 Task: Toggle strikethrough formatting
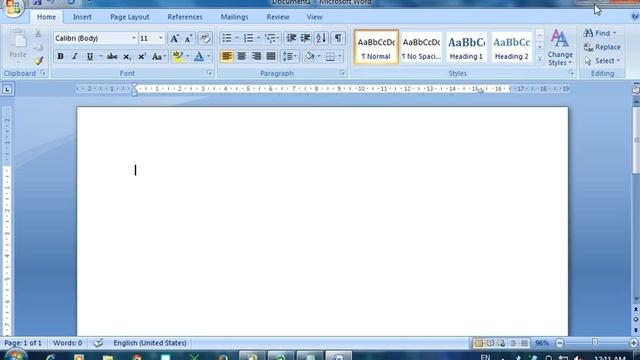(112, 56)
